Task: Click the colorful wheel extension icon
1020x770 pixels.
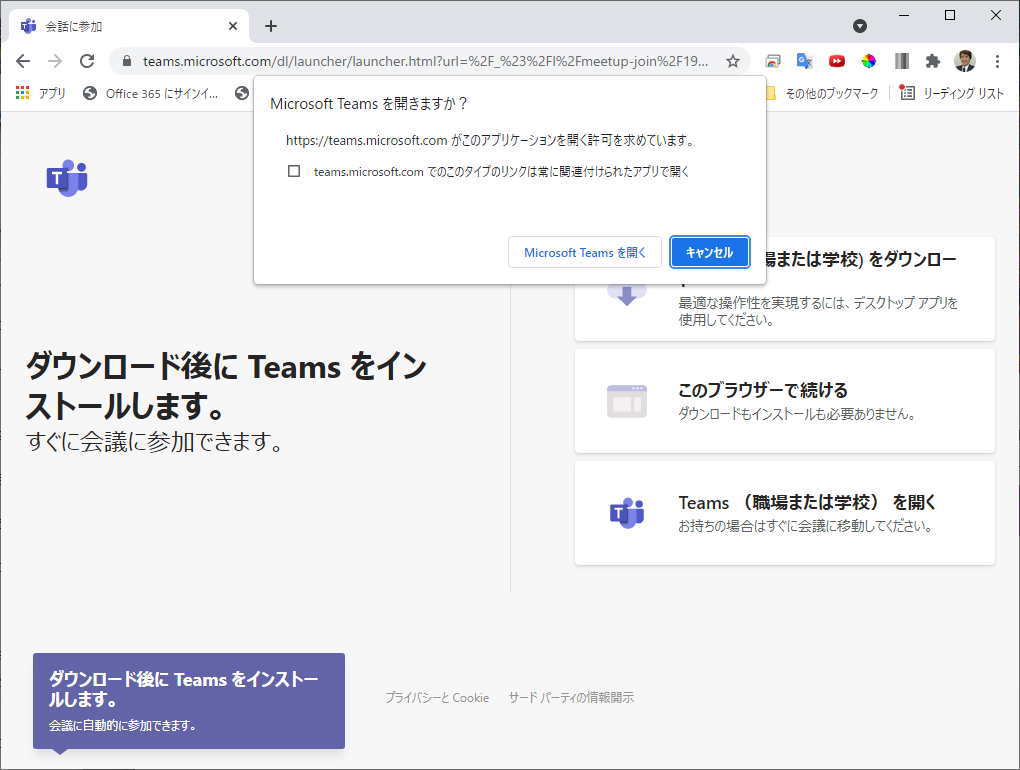Action: tap(868, 61)
